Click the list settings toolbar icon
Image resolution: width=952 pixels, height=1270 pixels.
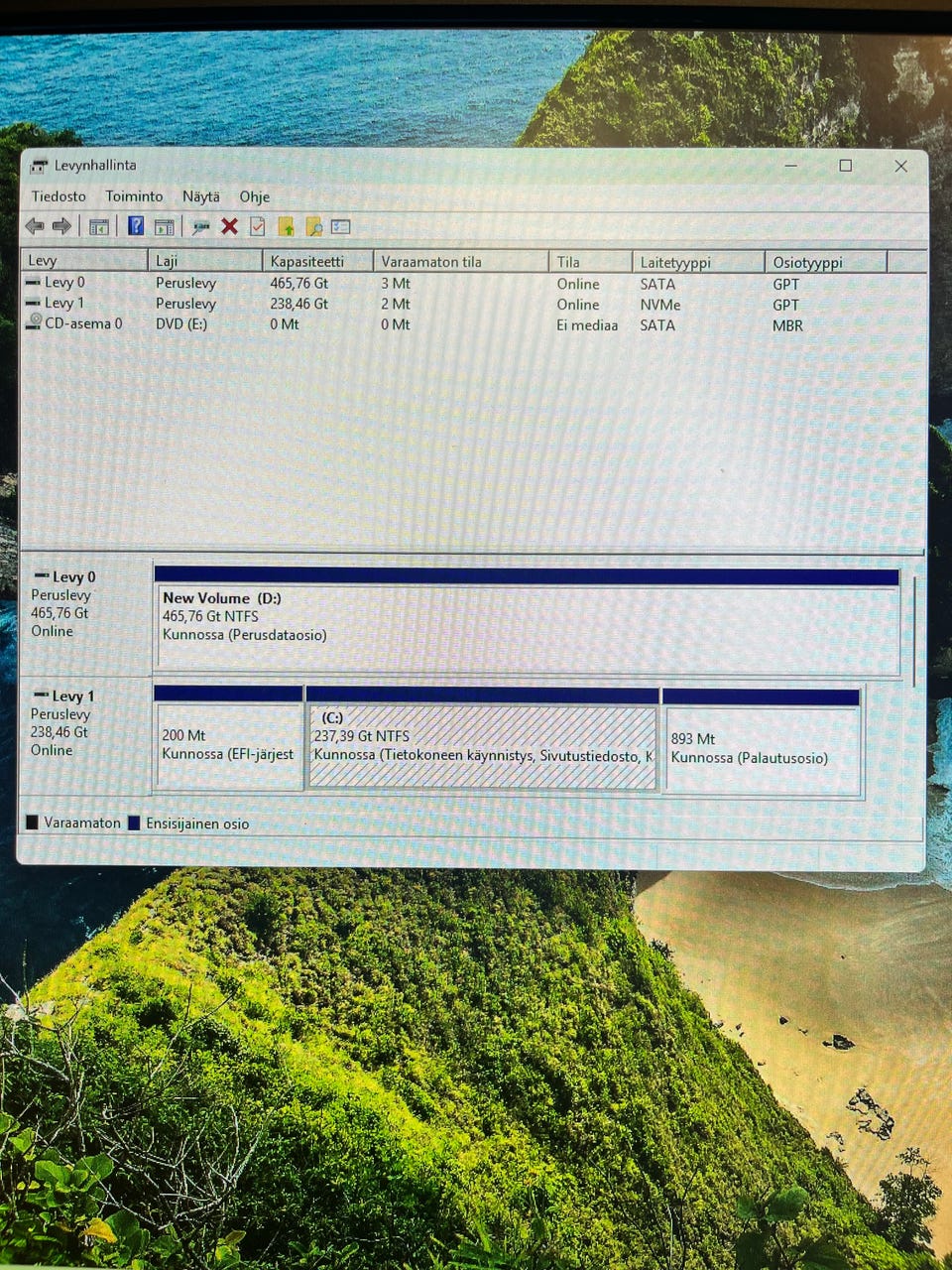coord(341,227)
